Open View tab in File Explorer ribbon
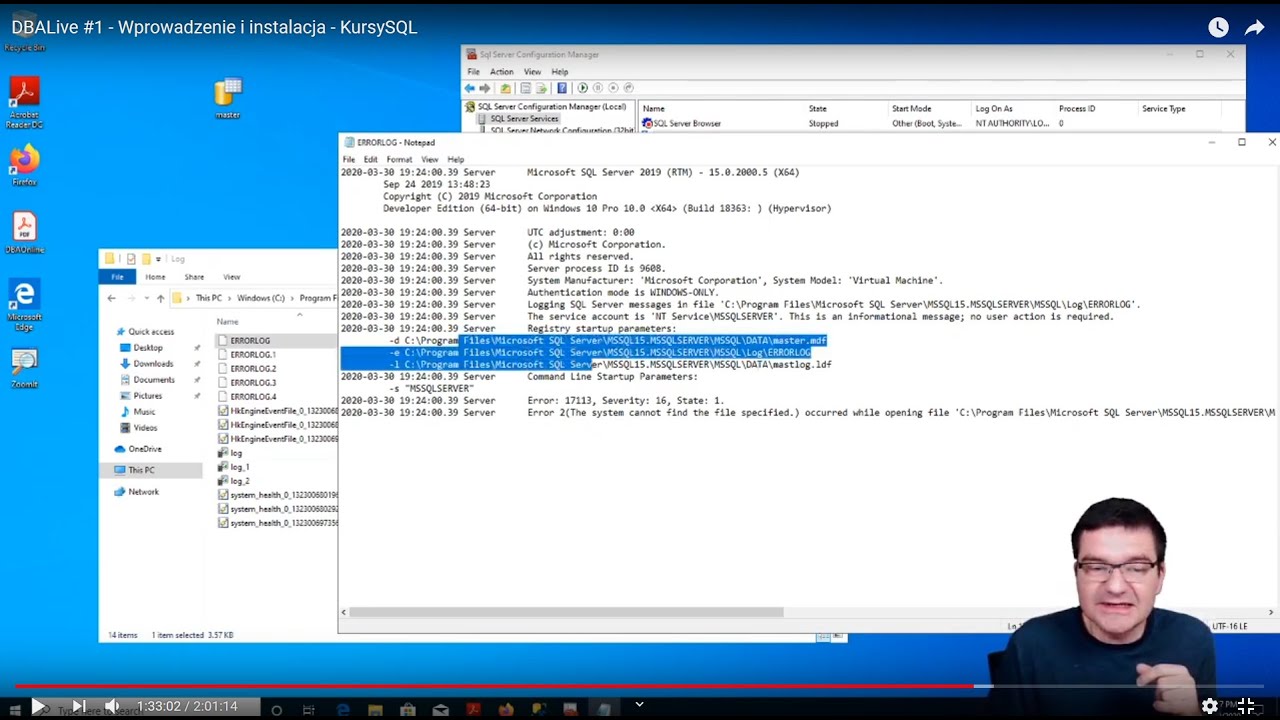This screenshot has height=720, width=1280. (x=231, y=277)
